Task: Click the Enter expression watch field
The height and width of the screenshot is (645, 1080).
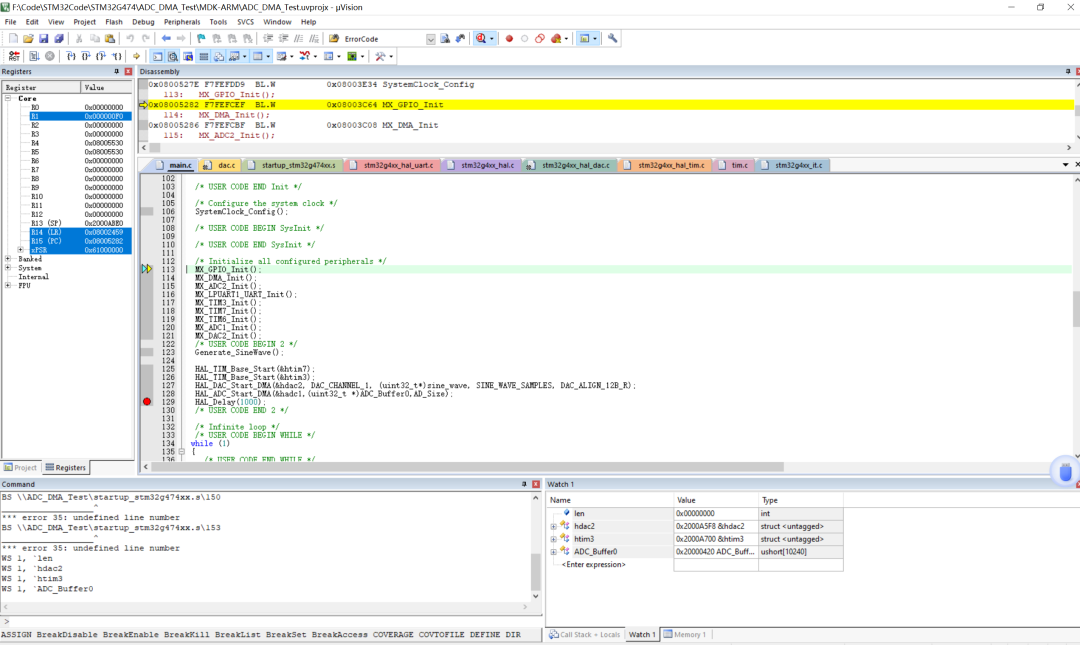Action: pyautogui.click(x=595, y=565)
